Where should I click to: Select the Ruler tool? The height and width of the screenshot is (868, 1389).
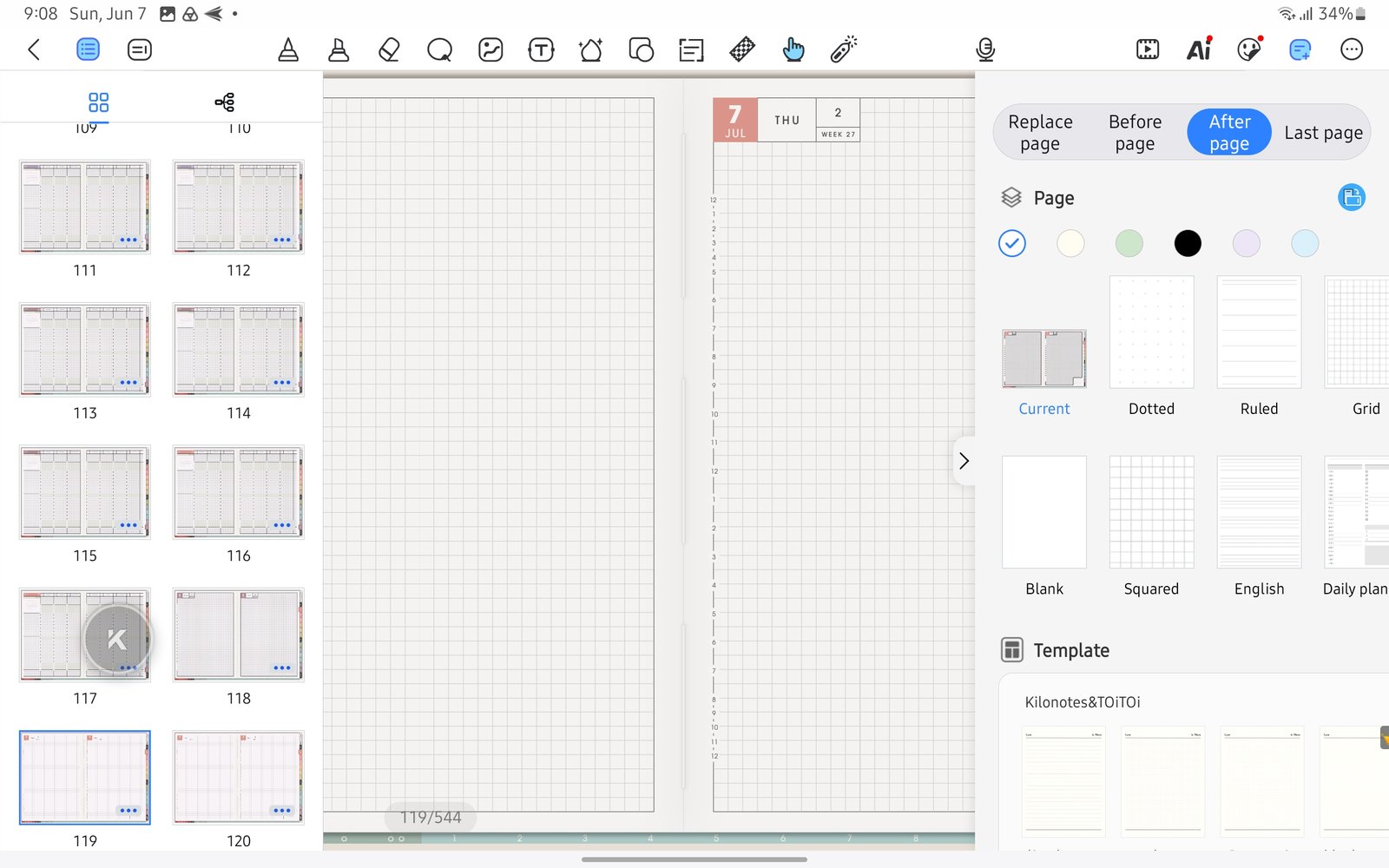pyautogui.click(x=742, y=49)
